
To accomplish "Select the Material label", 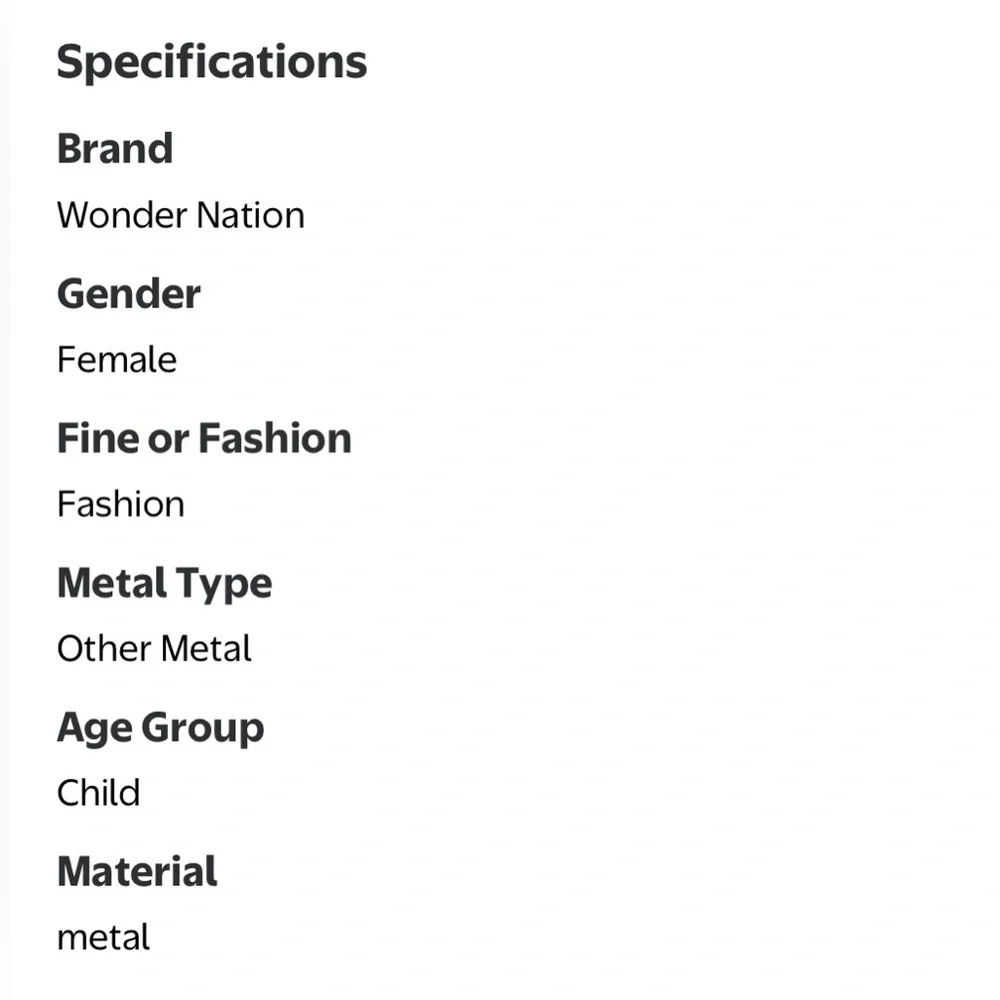I will pos(137,872).
